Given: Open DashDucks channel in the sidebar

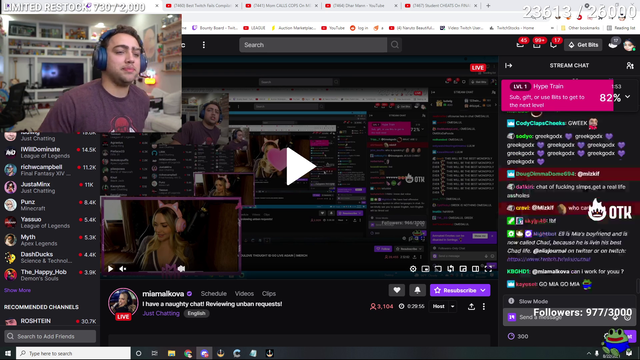Looking at the screenshot, I should coord(50,258).
